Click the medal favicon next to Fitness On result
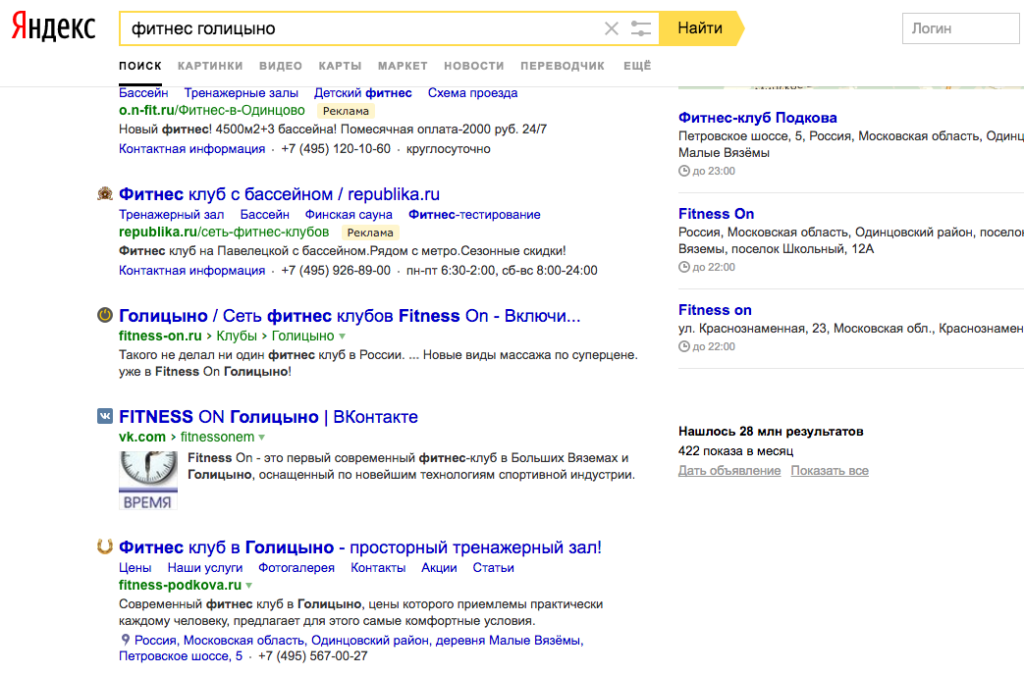1024x675 pixels. pos(104,315)
